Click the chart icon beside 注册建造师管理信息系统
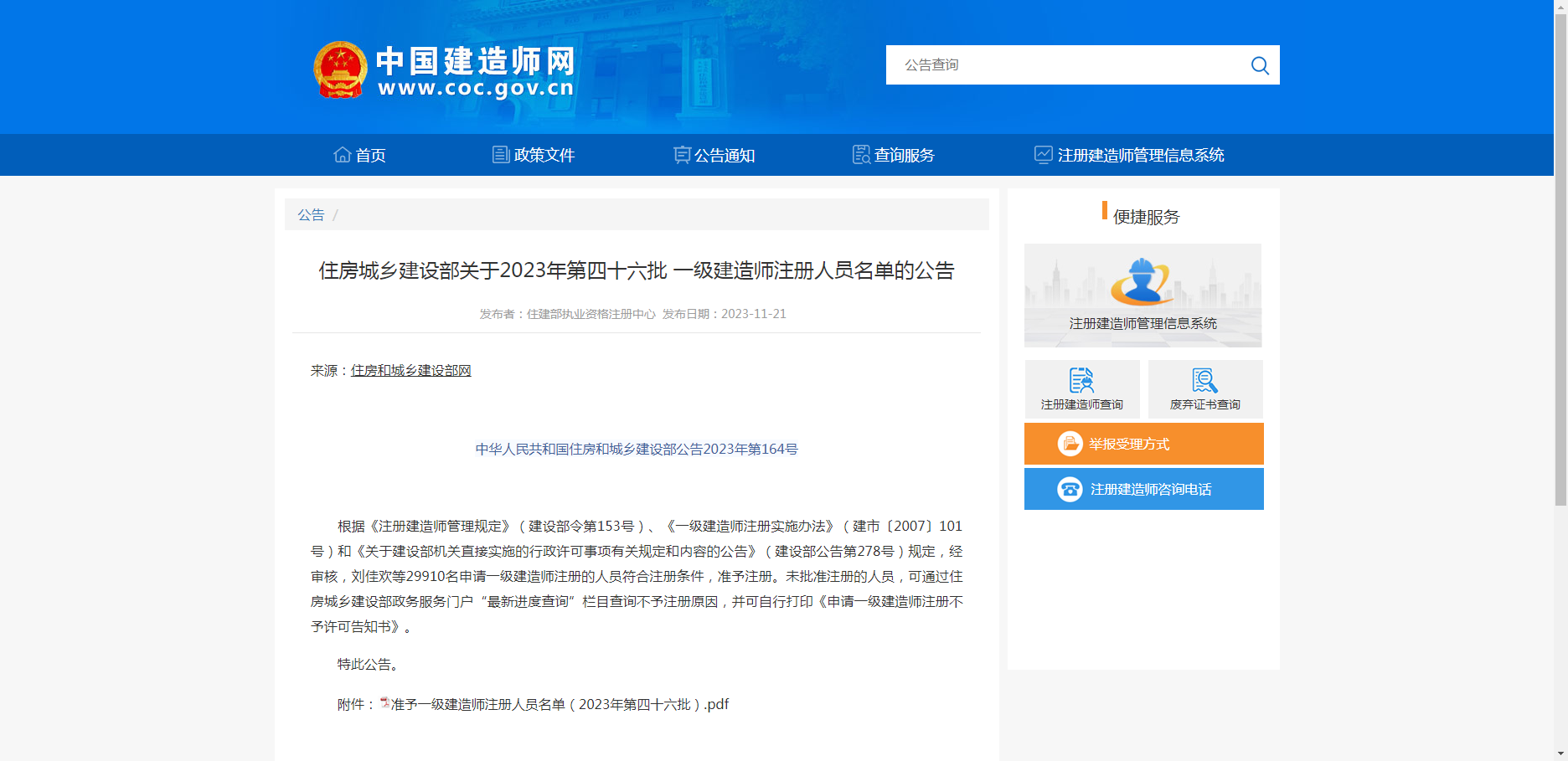The width and height of the screenshot is (1568, 761). [1043, 154]
